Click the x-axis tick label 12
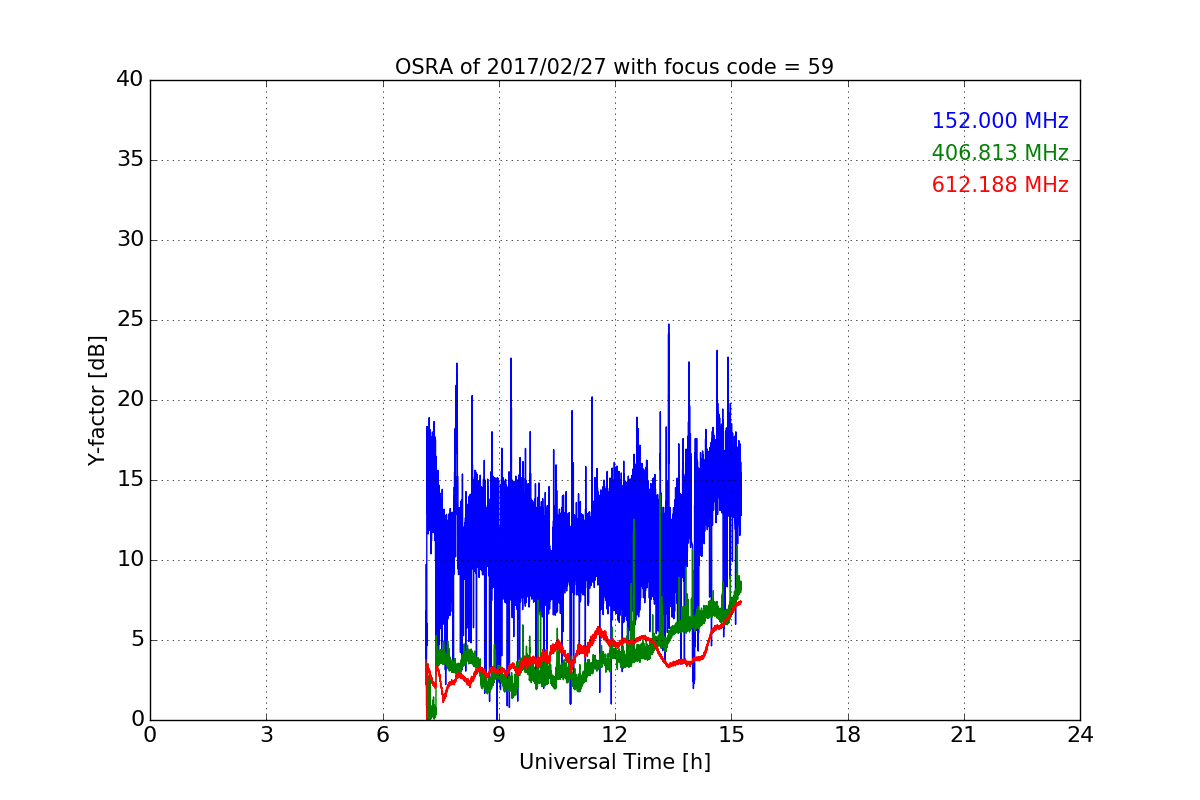1200x800 pixels. 615,735
